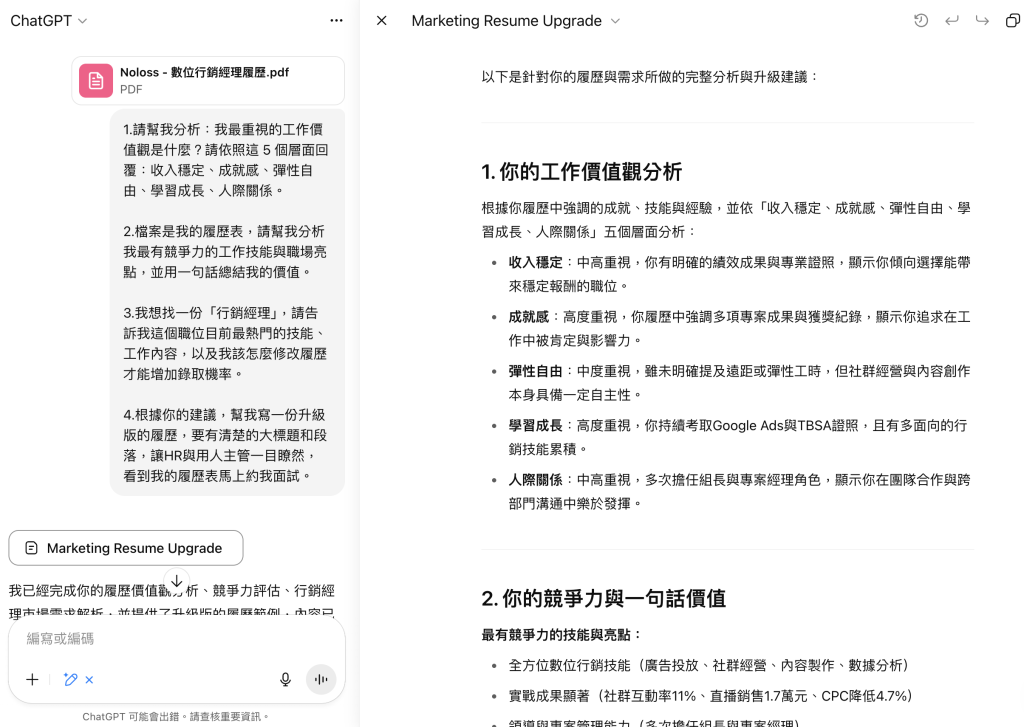Click the scroll-to-bottom arrow button

click(176, 579)
